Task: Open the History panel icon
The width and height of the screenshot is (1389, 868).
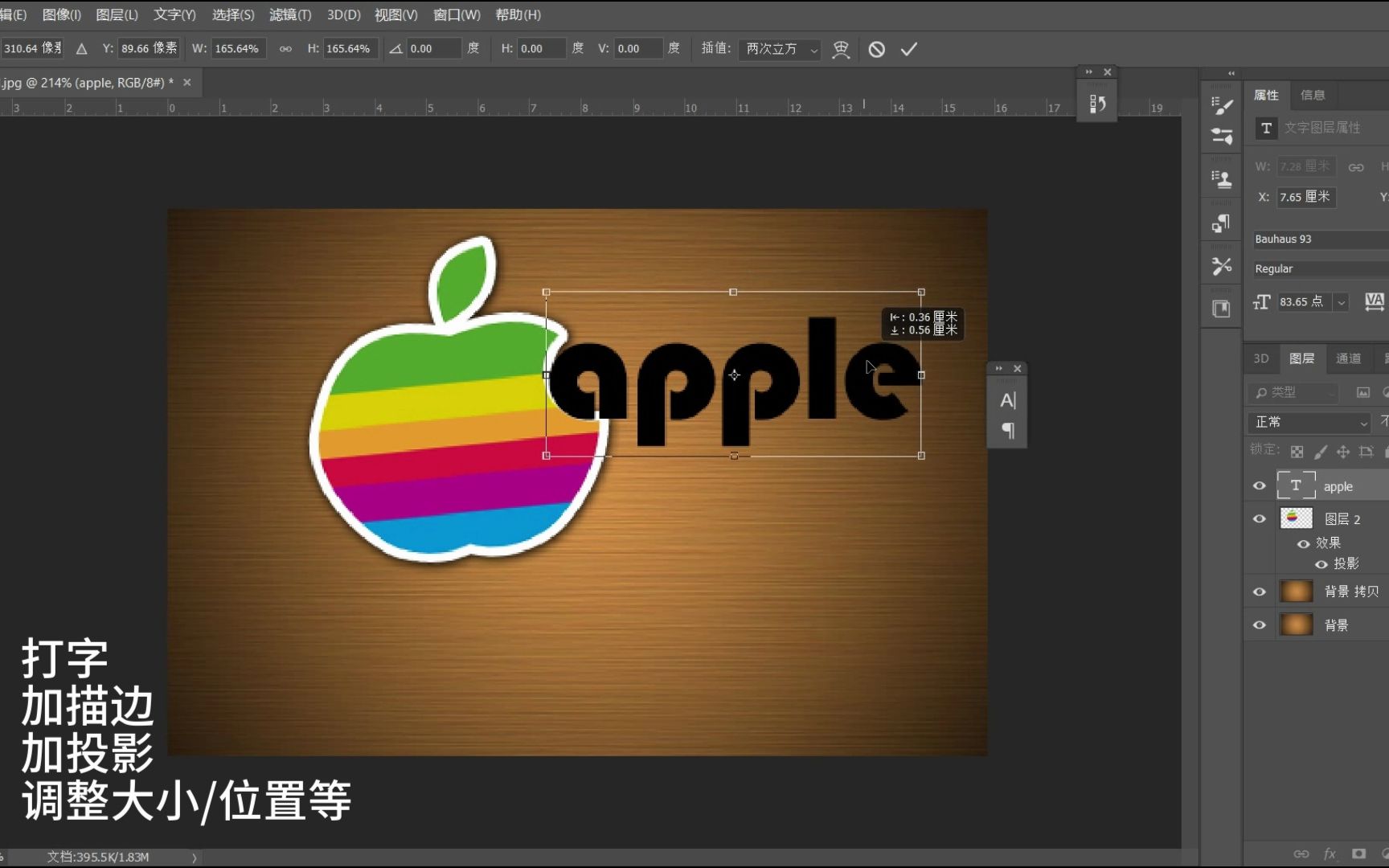Action: pos(1097,104)
